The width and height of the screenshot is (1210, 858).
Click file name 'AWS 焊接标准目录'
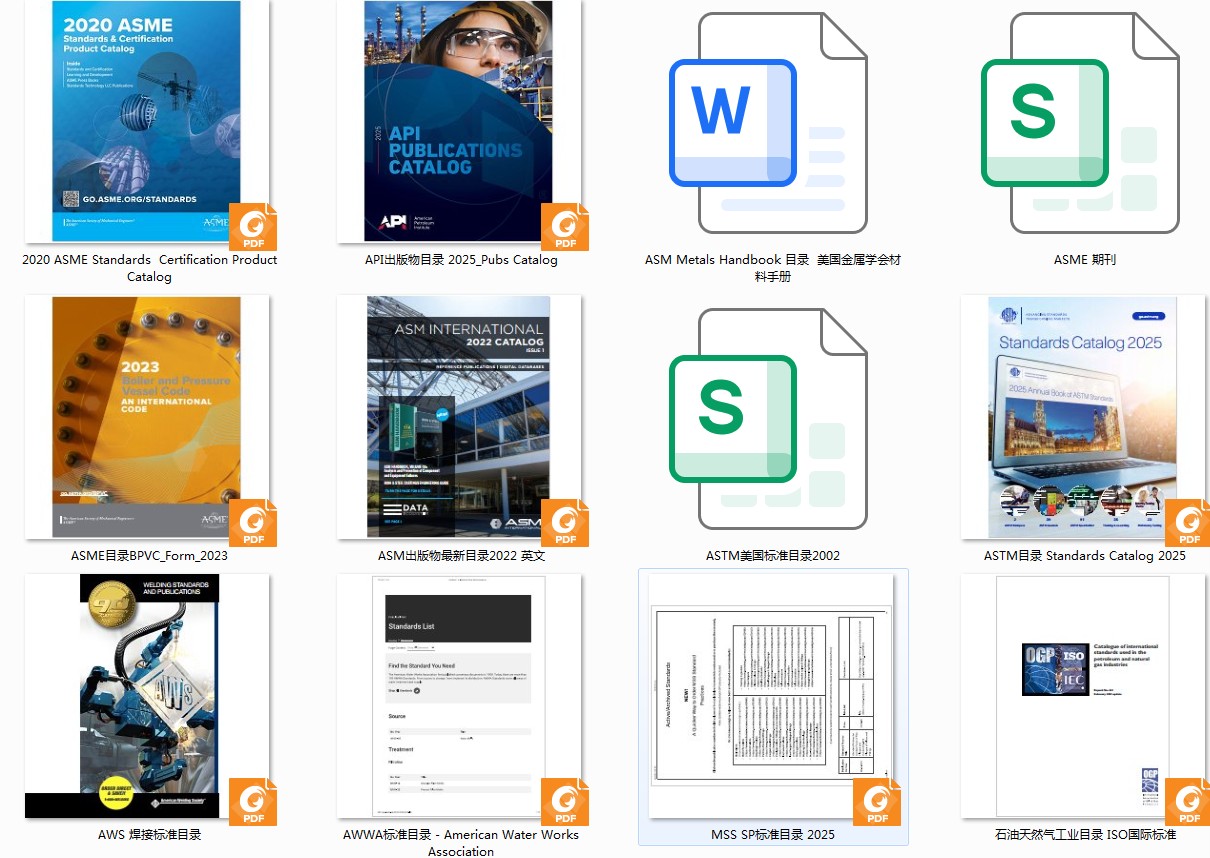149,834
